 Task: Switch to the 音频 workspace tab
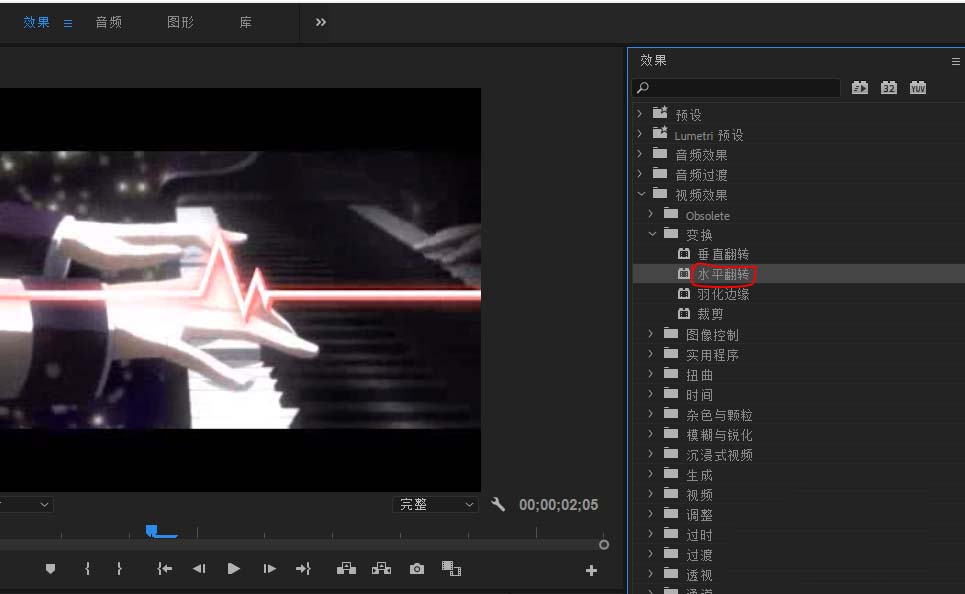click(x=109, y=22)
